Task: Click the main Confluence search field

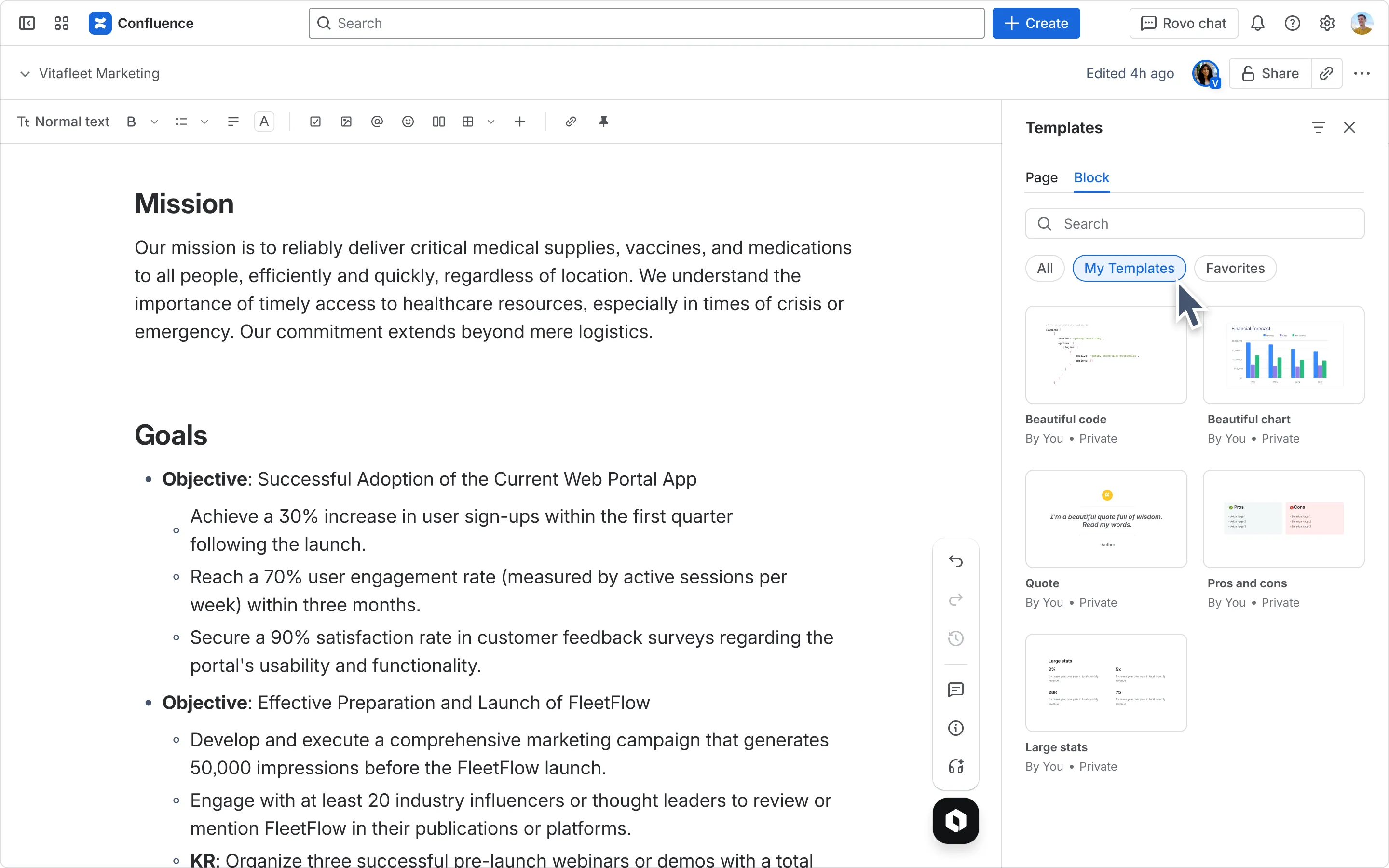Action: [646, 23]
